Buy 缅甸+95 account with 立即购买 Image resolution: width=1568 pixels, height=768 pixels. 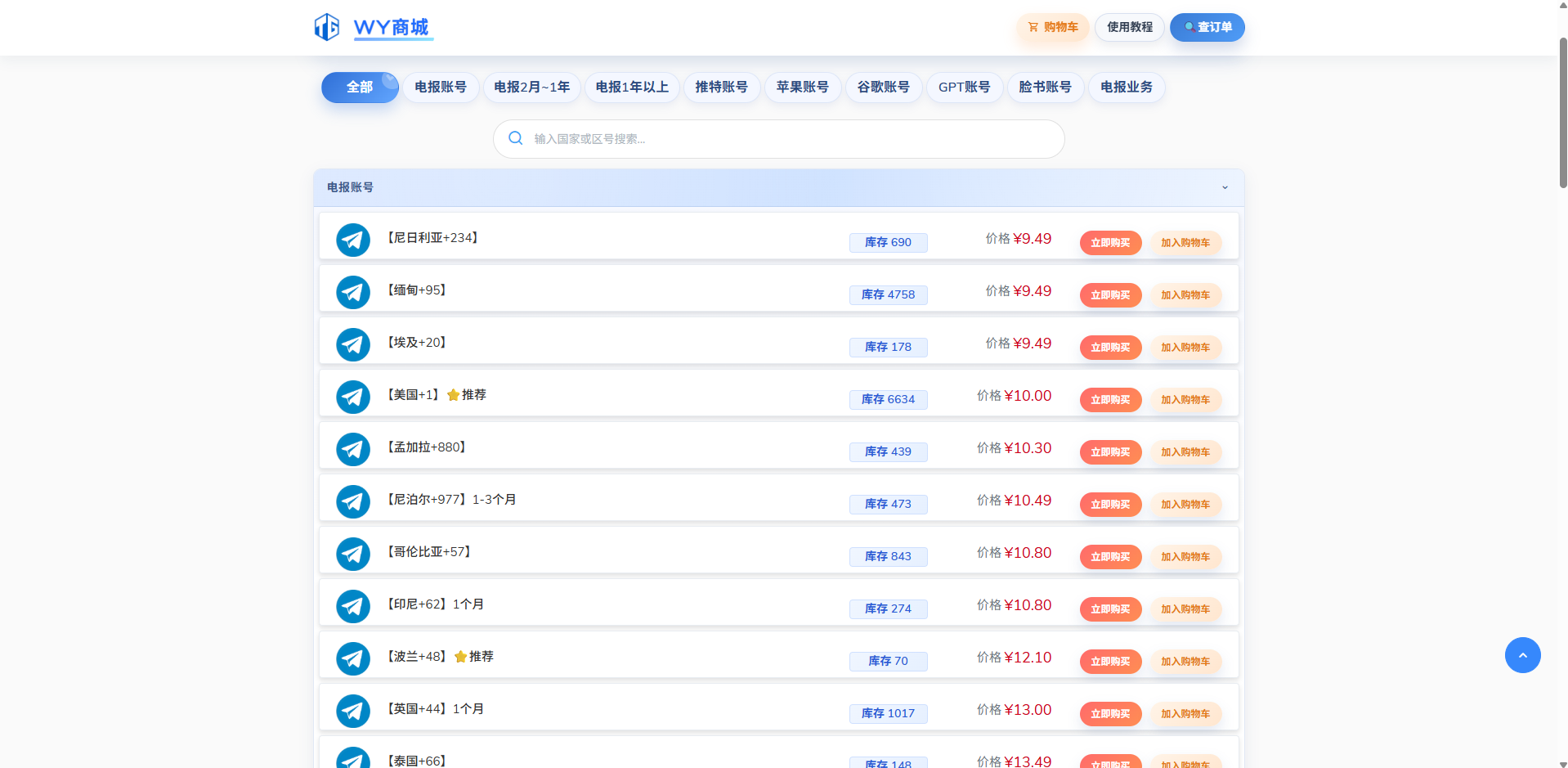pos(1110,295)
